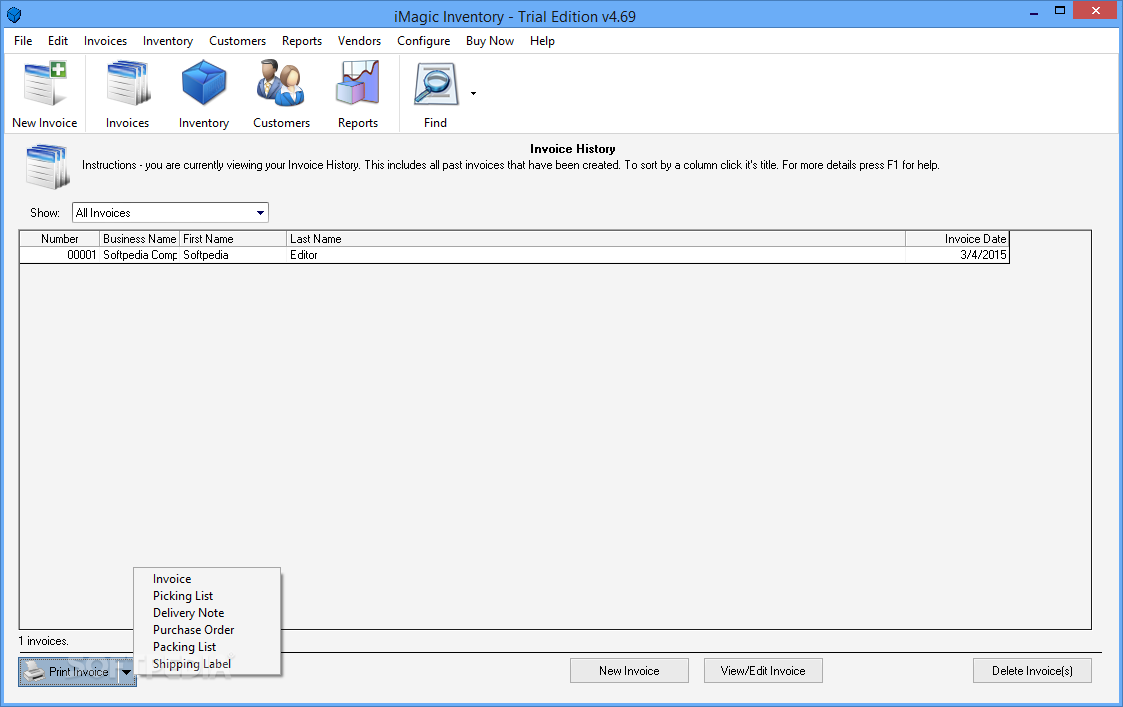
Task: Click the Delete Invoice(s) button
Action: (1032, 671)
